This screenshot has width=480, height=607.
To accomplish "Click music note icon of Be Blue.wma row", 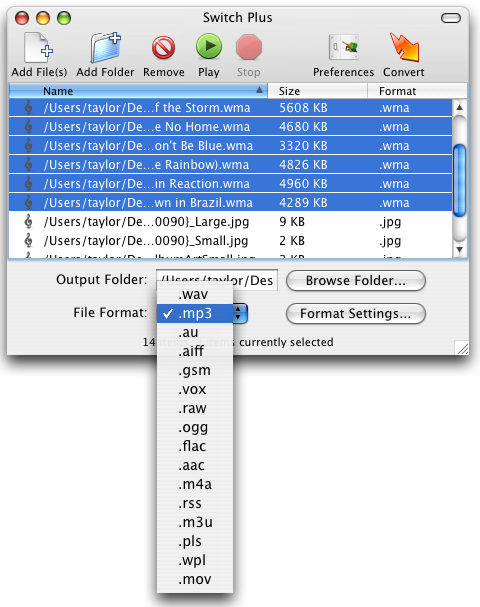I will (28, 146).
